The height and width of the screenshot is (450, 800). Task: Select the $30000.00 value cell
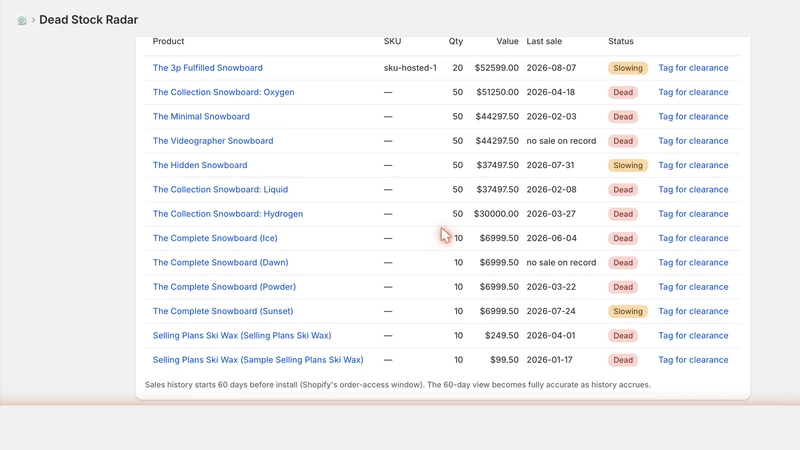pos(496,214)
